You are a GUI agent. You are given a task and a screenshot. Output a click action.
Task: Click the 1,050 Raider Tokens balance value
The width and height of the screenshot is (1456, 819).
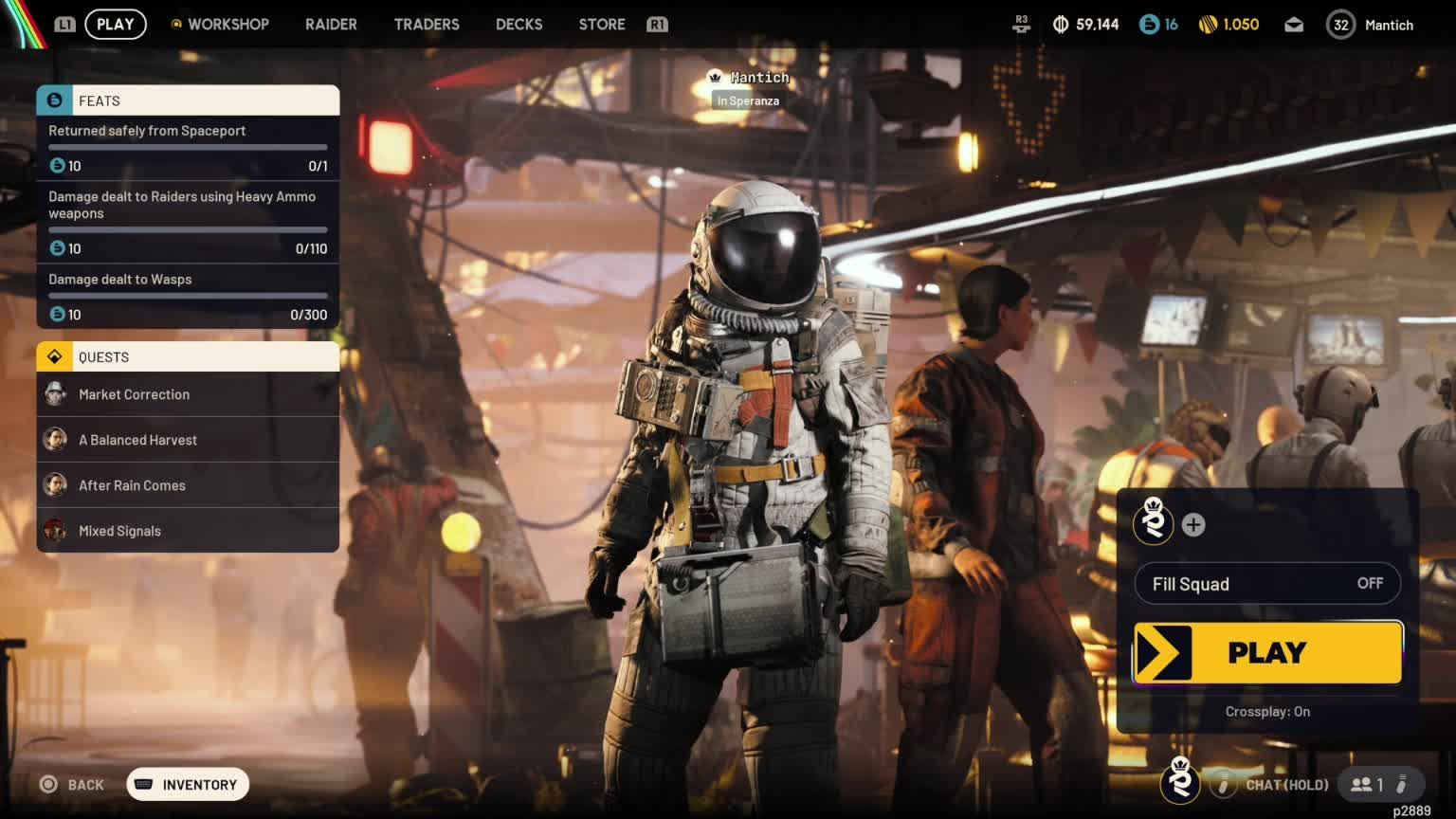[x=1241, y=25]
